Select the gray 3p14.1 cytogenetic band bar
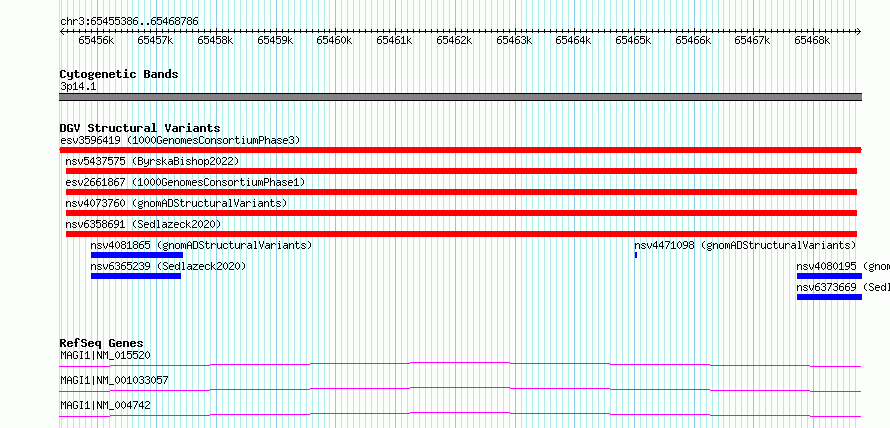The image size is (890, 428). tap(460, 97)
